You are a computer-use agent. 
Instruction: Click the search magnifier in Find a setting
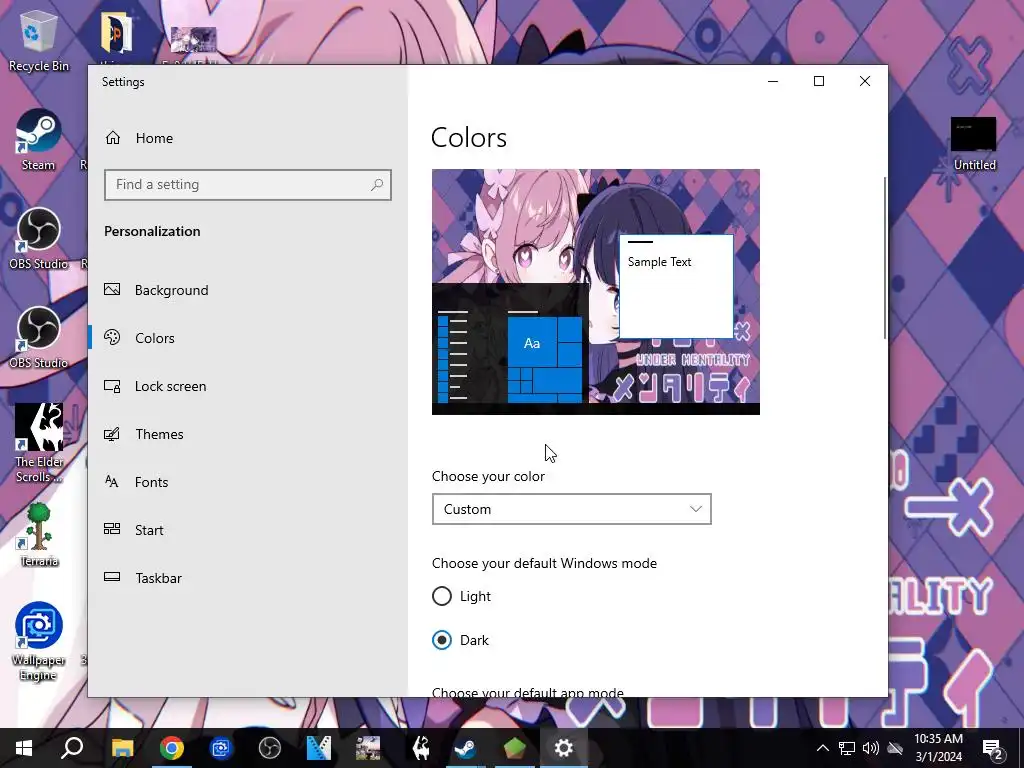click(377, 185)
